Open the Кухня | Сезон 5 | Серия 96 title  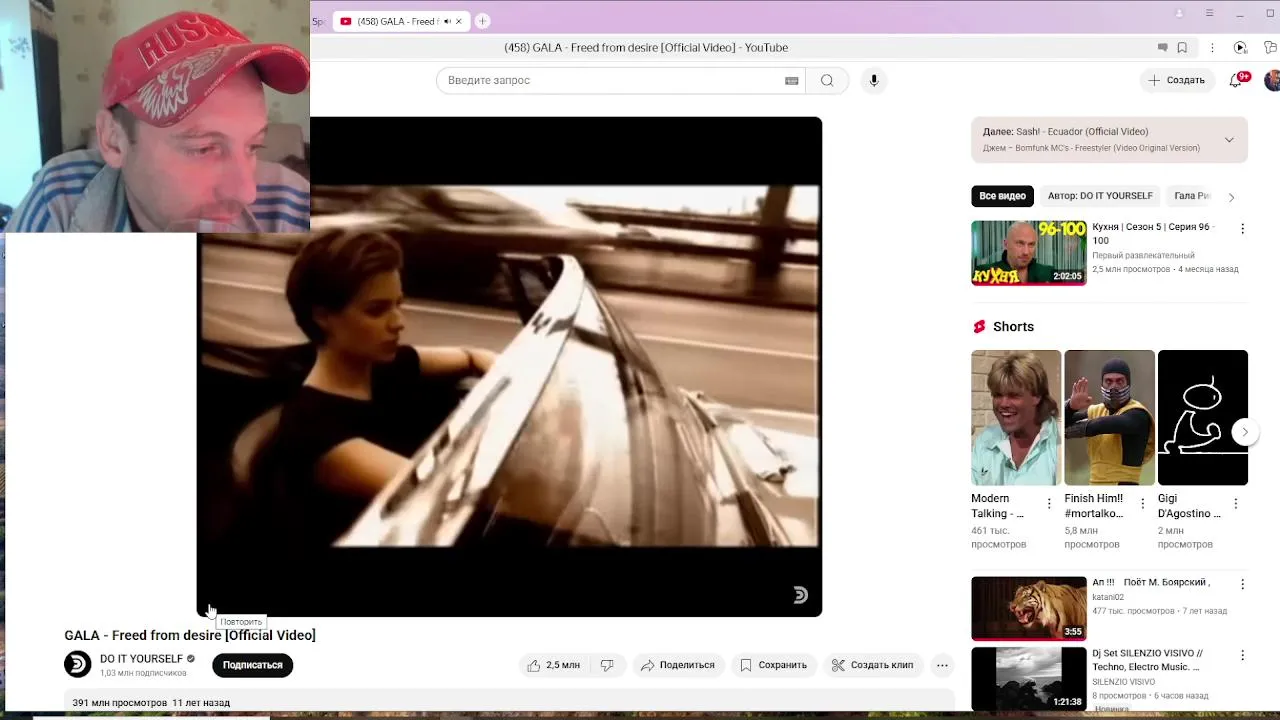pos(1152,234)
